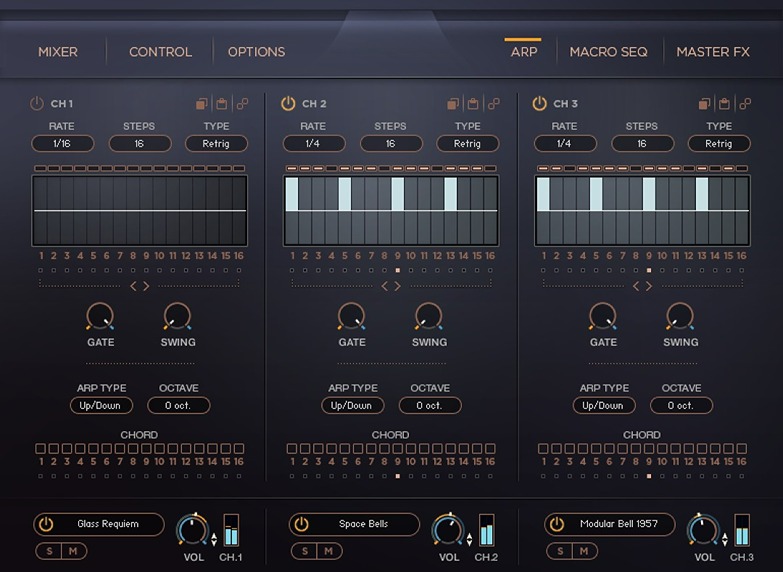Mute the Modular Bell 1957 channel

(584, 551)
